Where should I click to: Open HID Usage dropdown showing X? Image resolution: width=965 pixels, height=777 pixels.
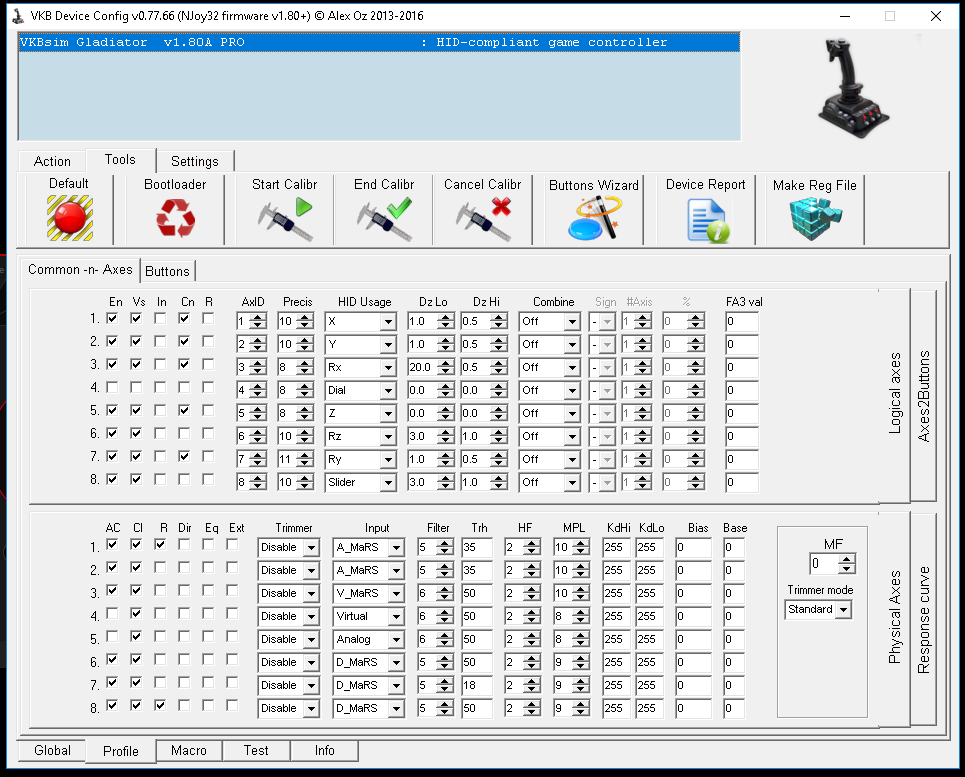388,322
